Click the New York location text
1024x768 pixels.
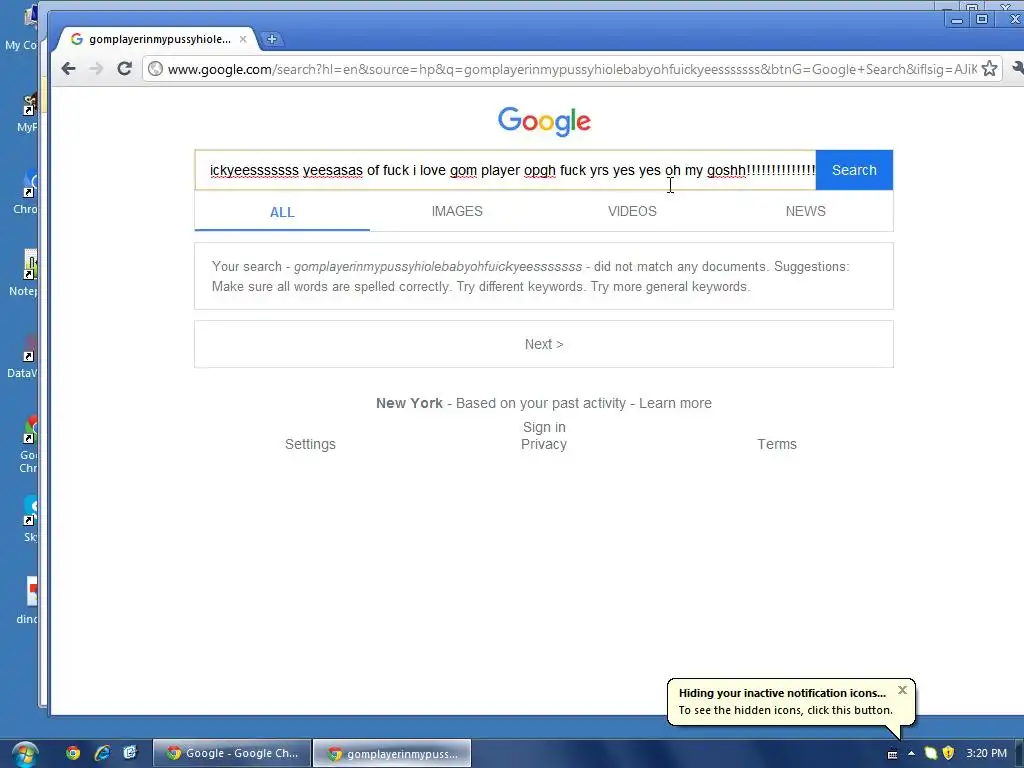[x=409, y=403]
